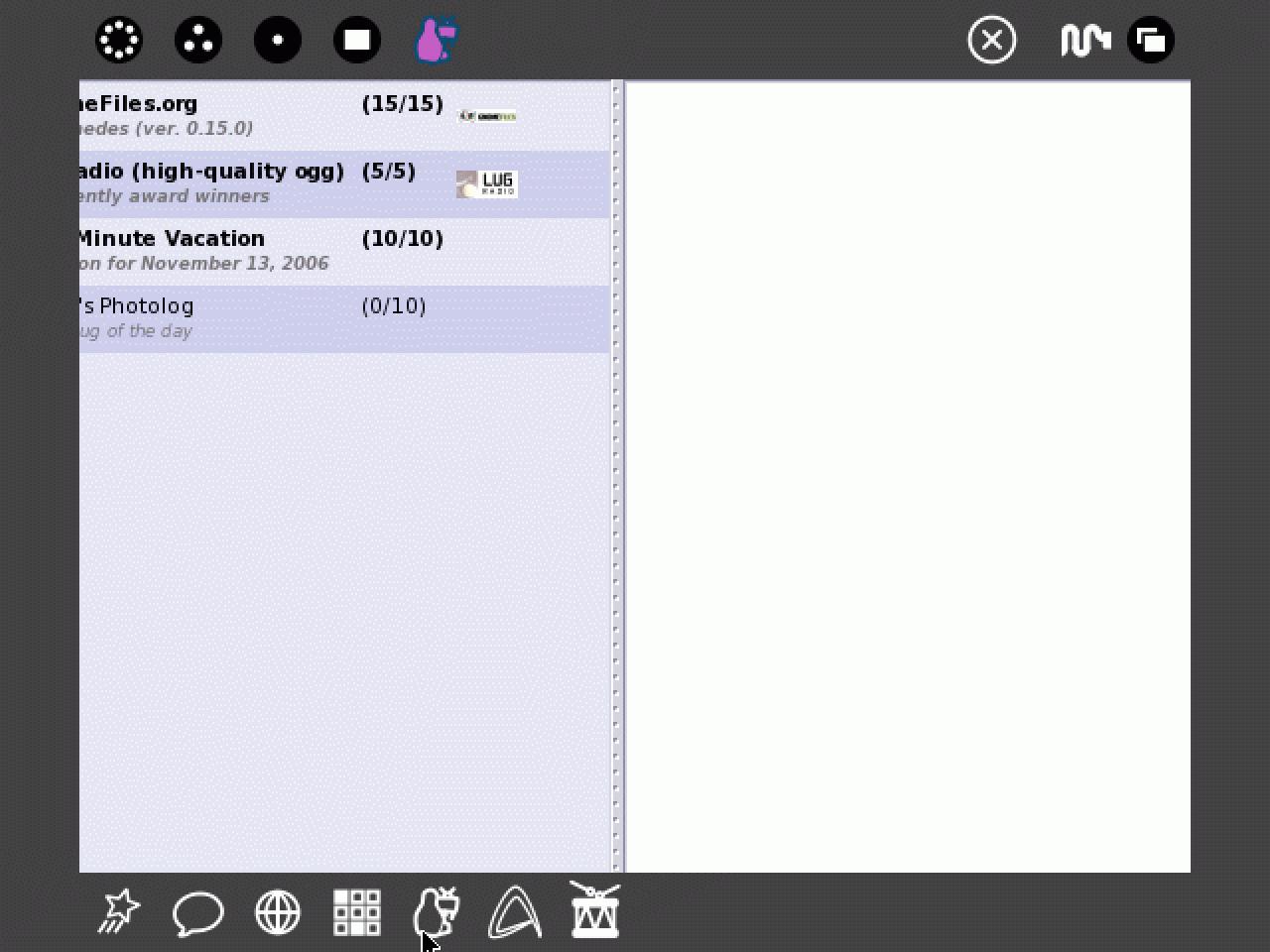Launch the curved arc activity
The width and height of the screenshot is (1270, 952).
pyautogui.click(x=516, y=912)
